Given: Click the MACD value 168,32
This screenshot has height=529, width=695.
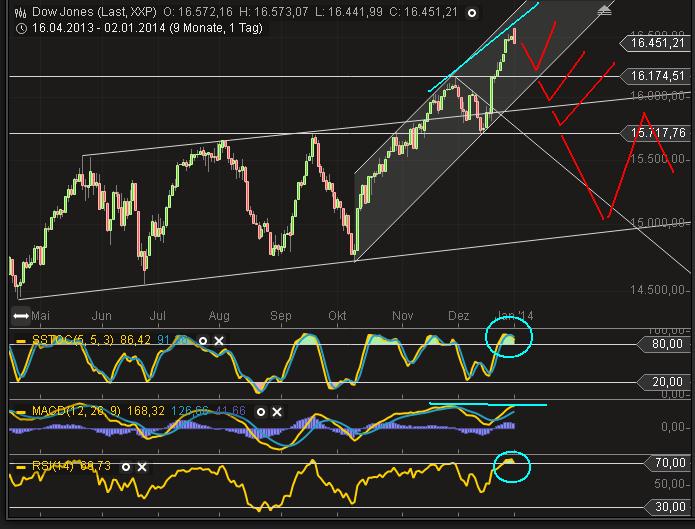Looking at the screenshot, I should pos(146,411).
